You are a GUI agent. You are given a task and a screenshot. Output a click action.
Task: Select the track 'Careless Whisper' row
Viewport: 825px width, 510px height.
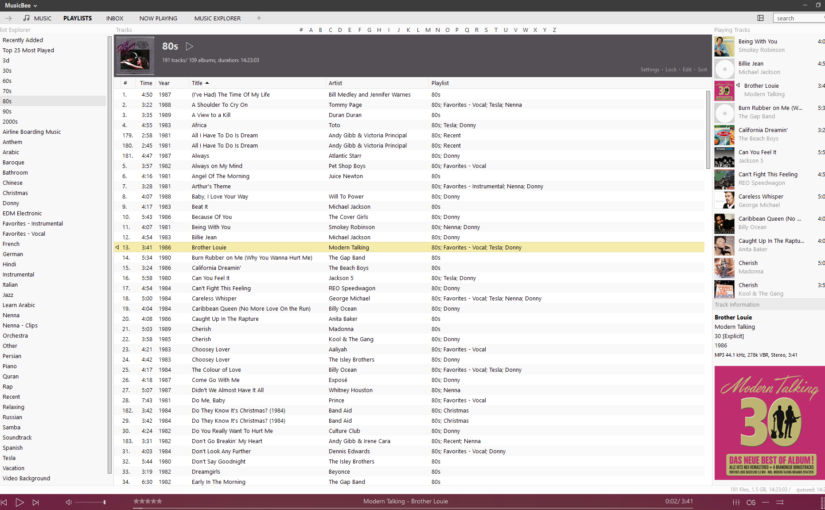(409, 298)
